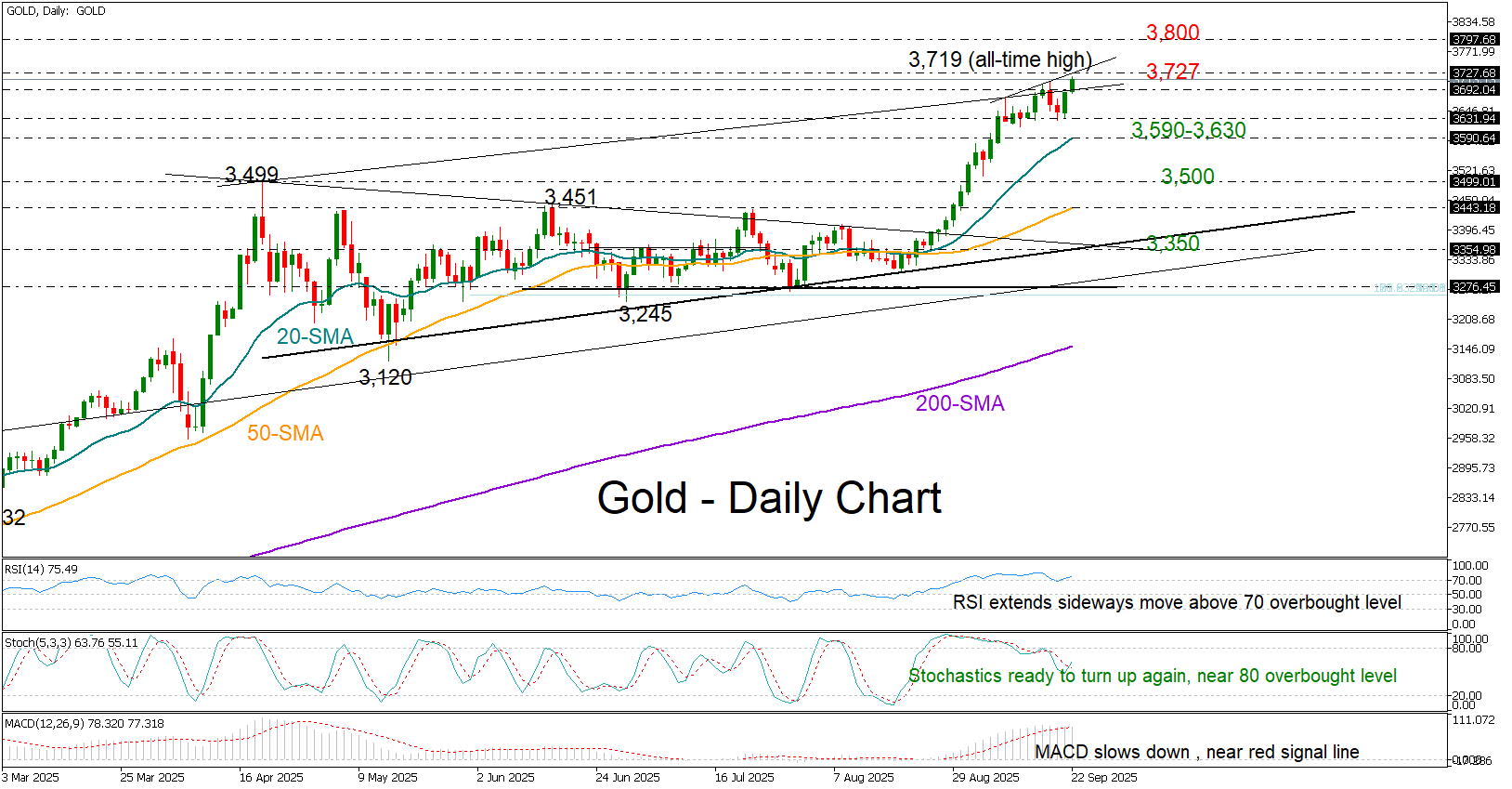Click the Gold - Daily Chart title
This screenshot has height=789, width=1512.
tap(769, 498)
